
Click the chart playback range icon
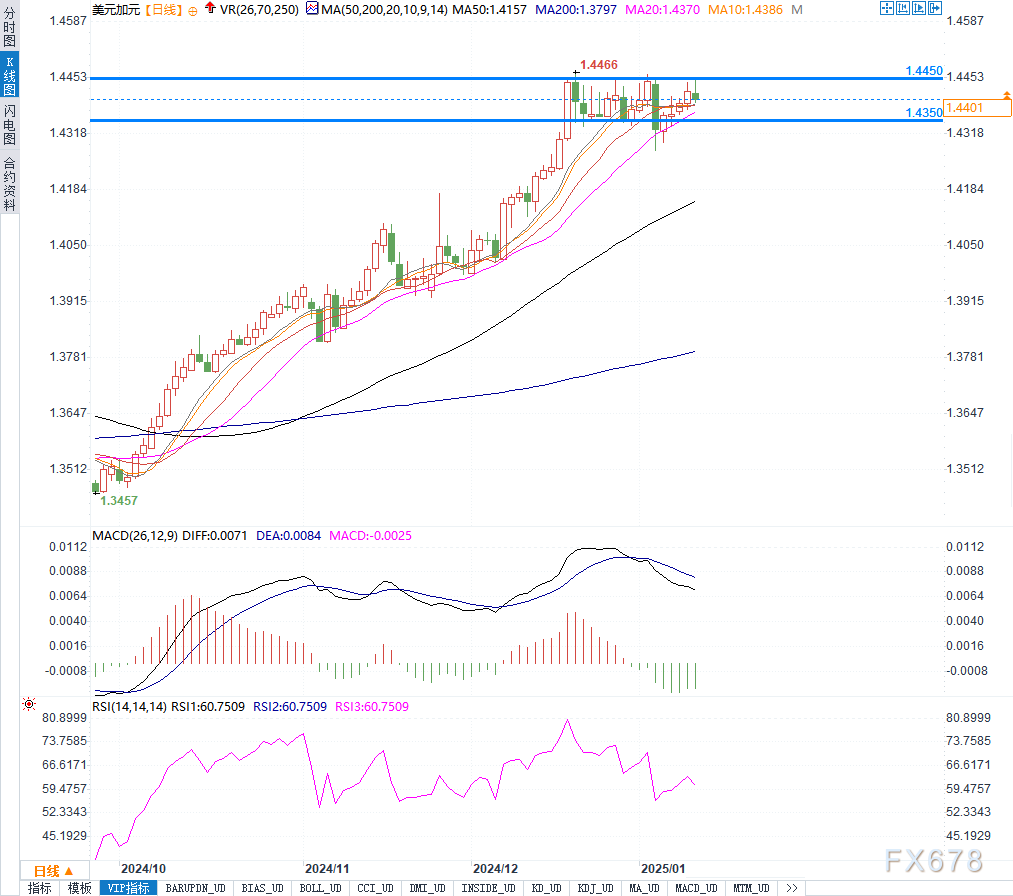pyautogui.click(x=919, y=8)
